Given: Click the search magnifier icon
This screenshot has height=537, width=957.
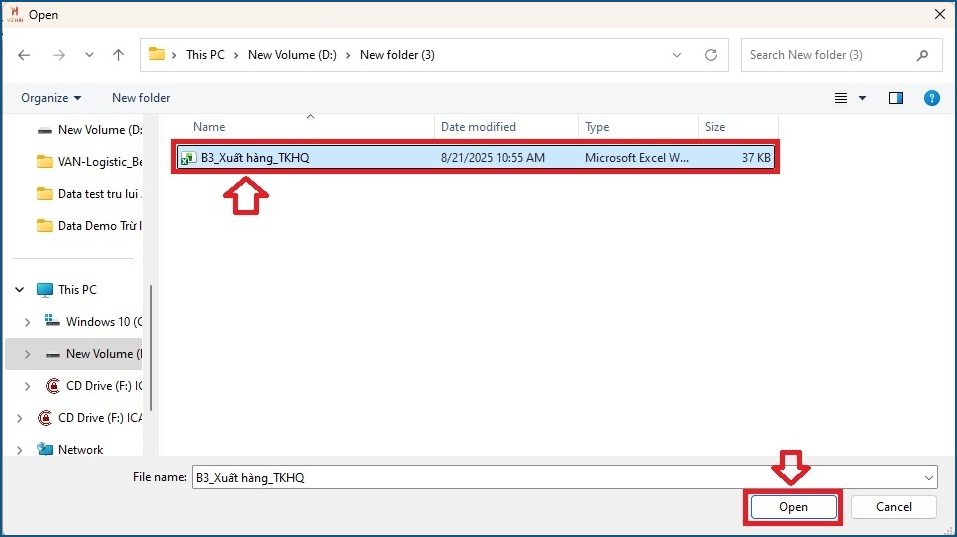Looking at the screenshot, I should coord(922,55).
